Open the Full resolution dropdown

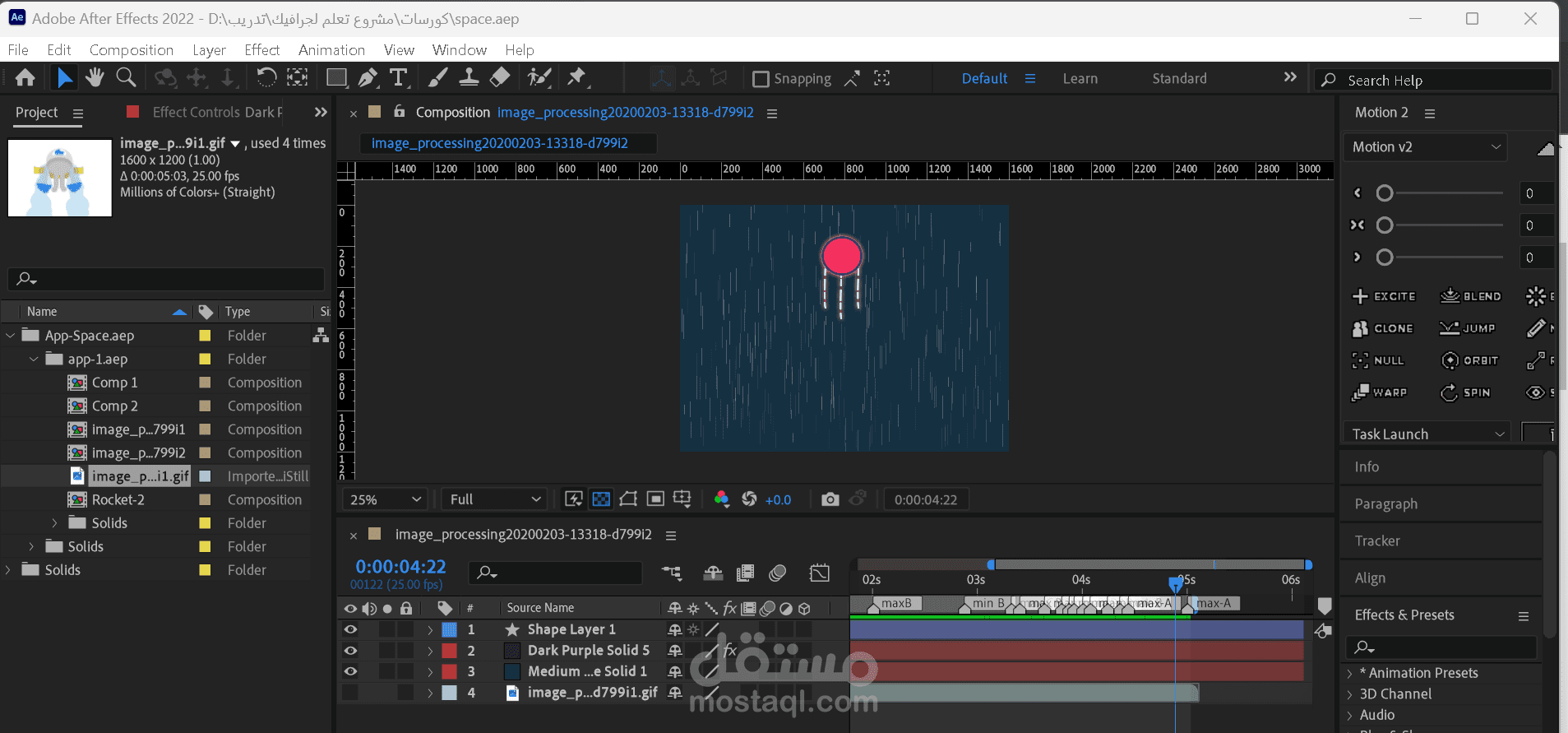(x=495, y=499)
